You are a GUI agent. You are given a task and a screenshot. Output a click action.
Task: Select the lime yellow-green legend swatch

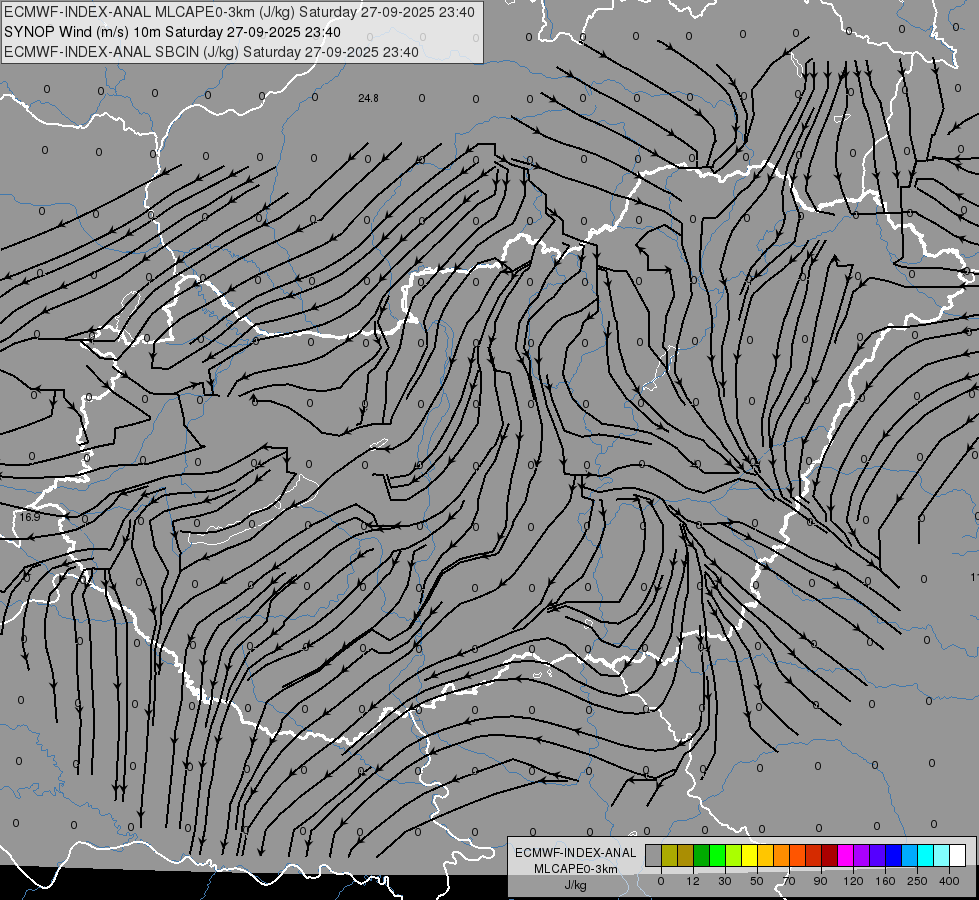pos(734,855)
